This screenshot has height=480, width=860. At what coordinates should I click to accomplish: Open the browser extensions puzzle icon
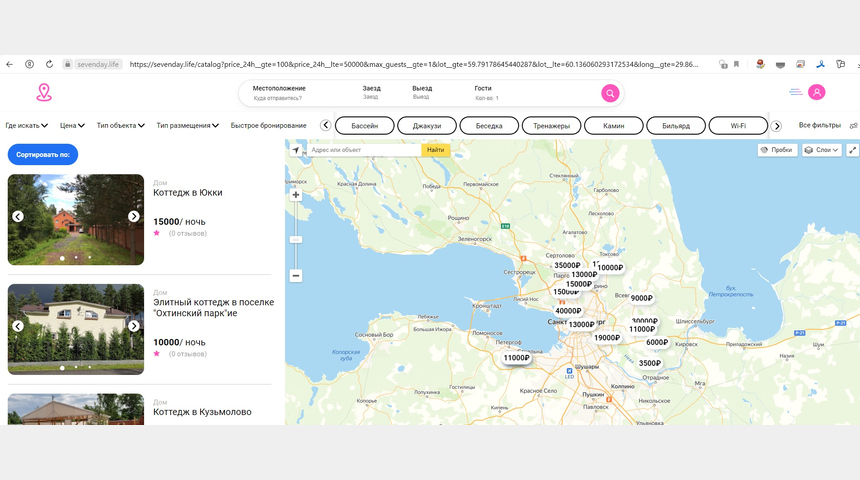tap(840, 64)
